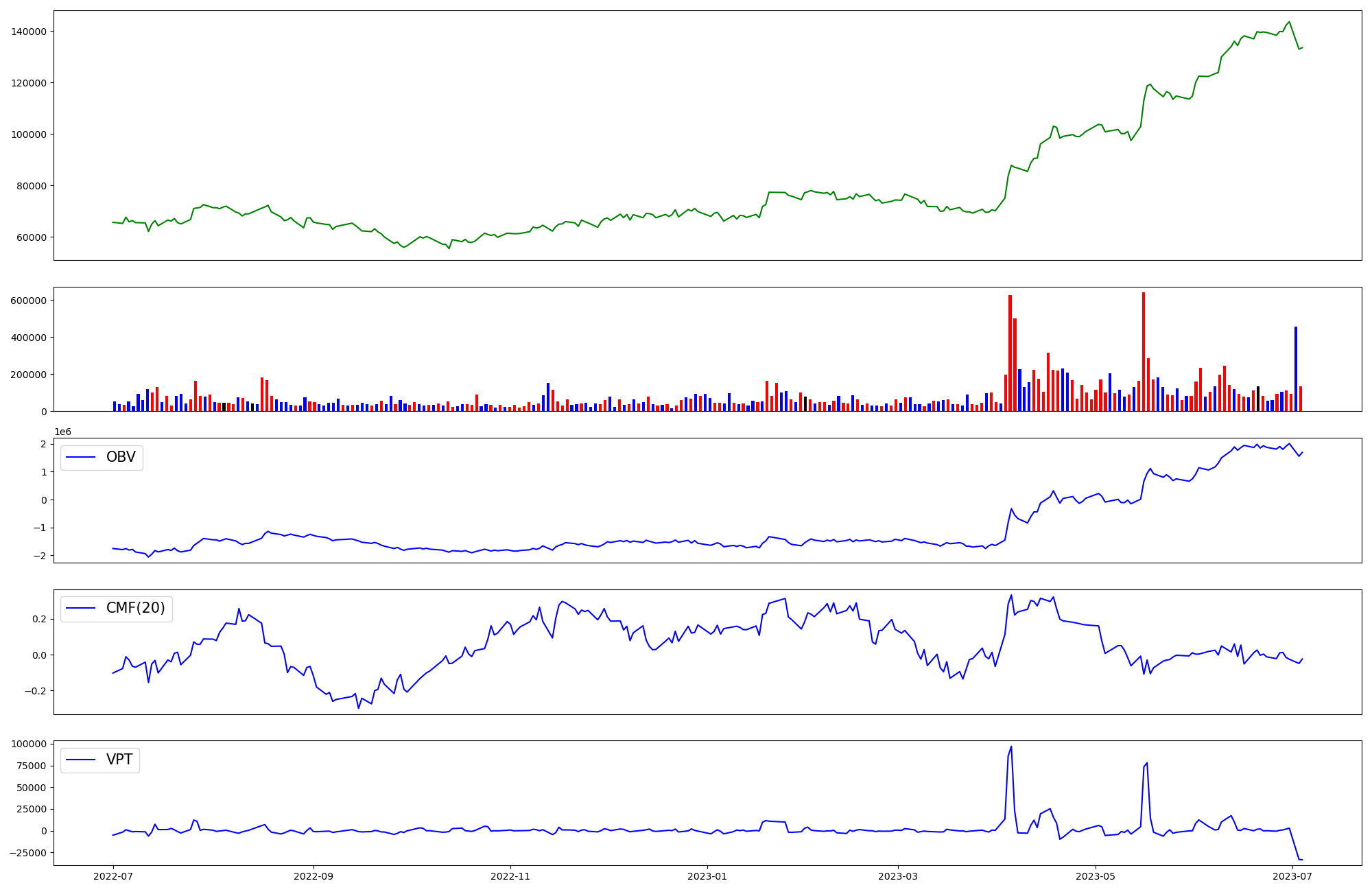Click the VPT legend label
Screen dimensions: 1372x892
(x=119, y=760)
